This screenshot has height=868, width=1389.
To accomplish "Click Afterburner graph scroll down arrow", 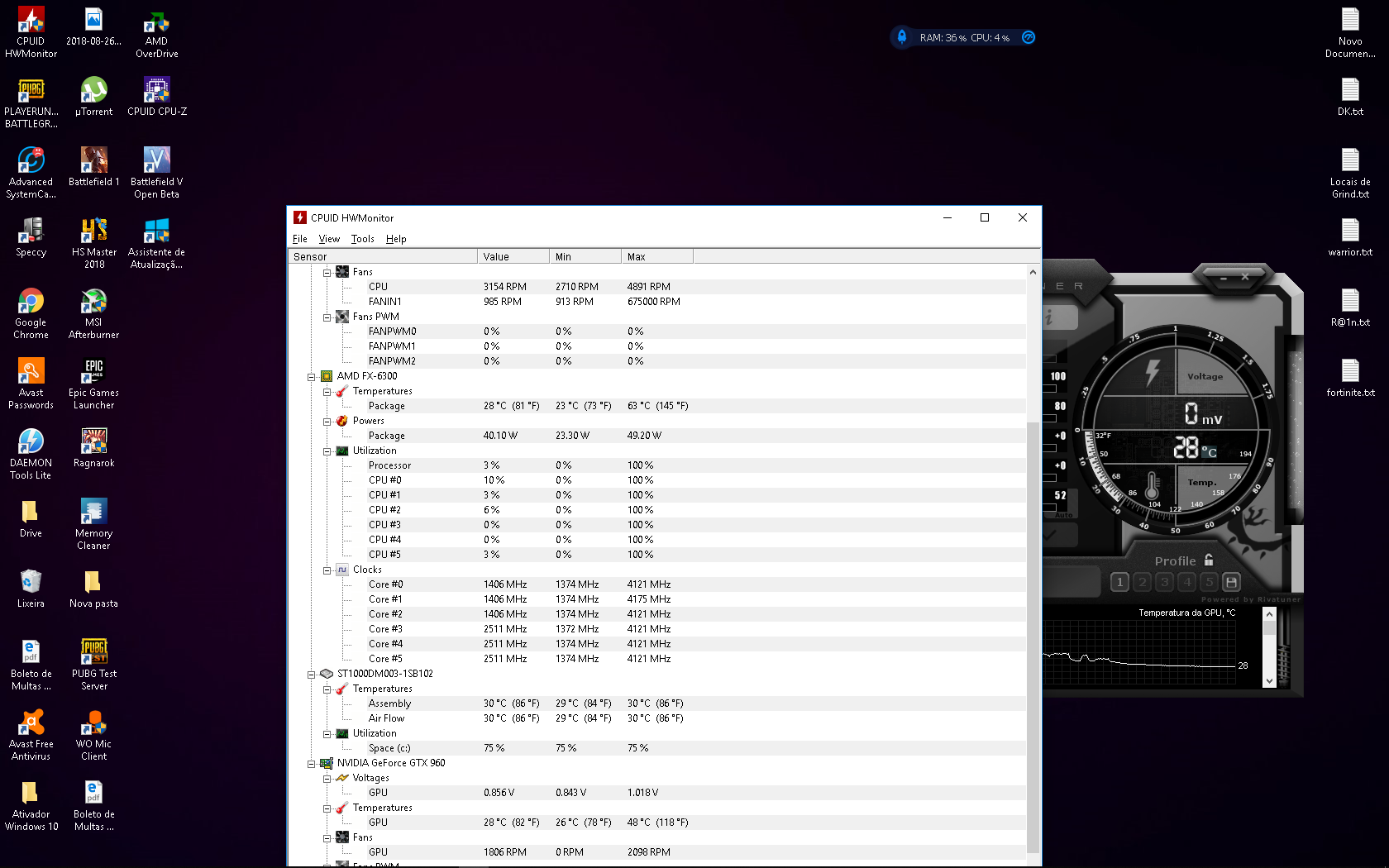I will click(1270, 681).
